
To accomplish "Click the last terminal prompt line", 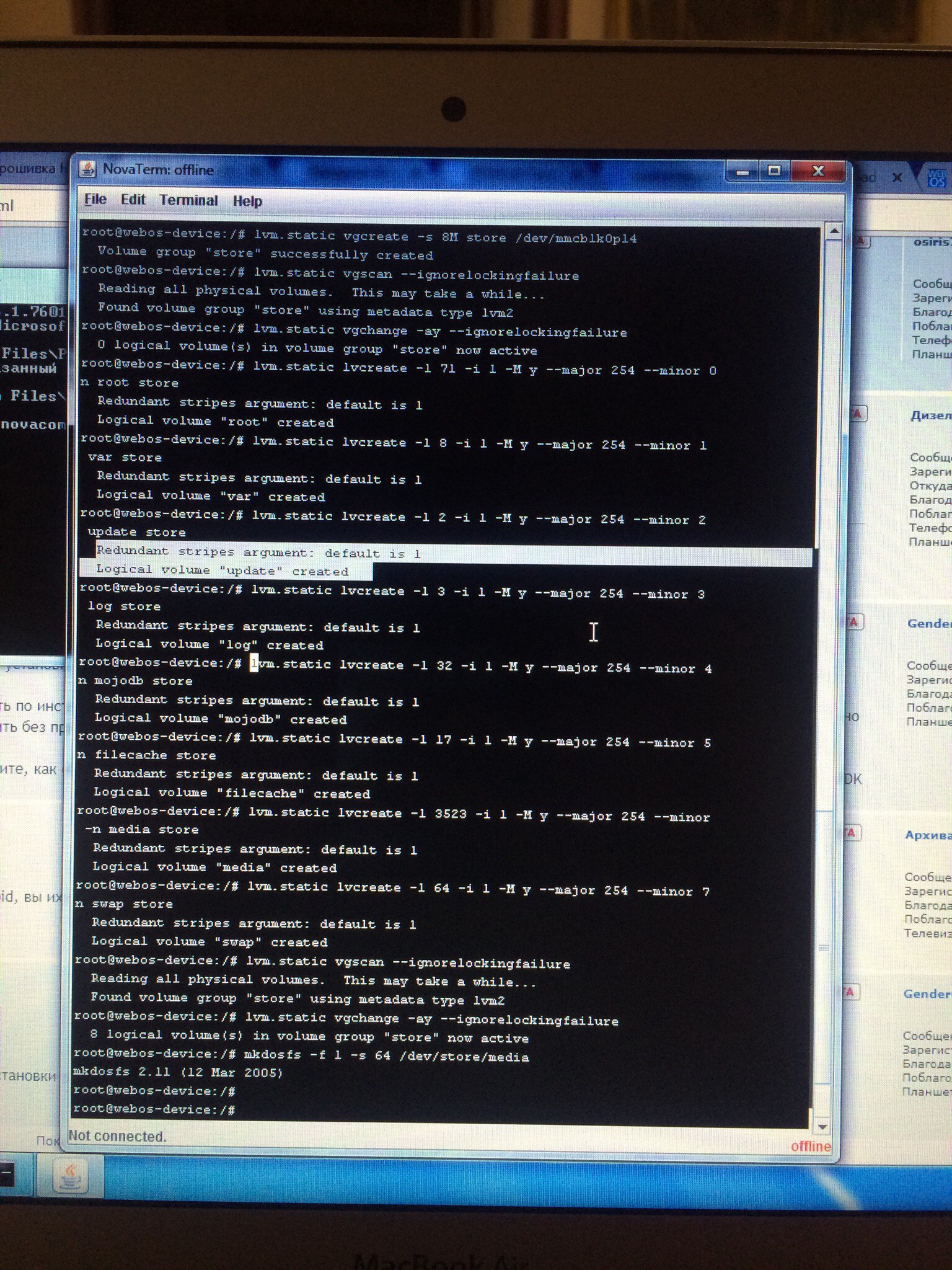I will pyautogui.click(x=155, y=1109).
